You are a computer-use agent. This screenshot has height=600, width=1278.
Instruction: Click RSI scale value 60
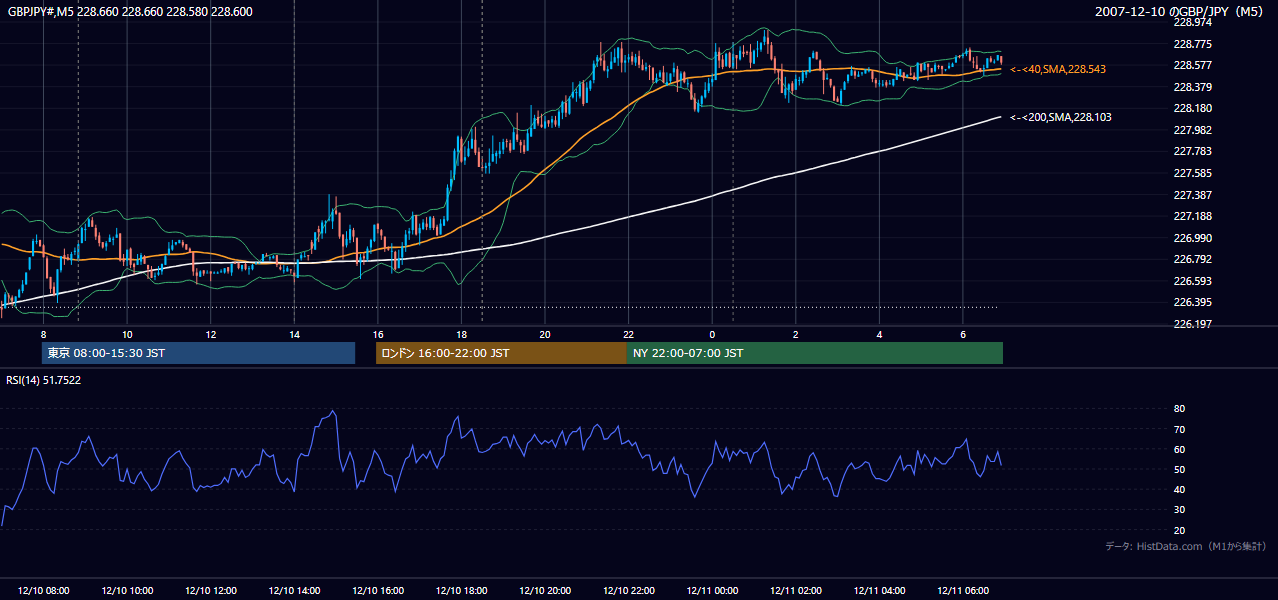point(1180,449)
